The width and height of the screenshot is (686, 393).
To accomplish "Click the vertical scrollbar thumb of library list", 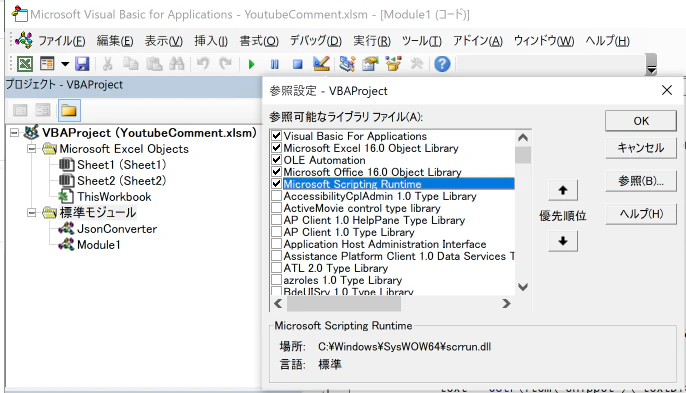I will coord(523,155).
